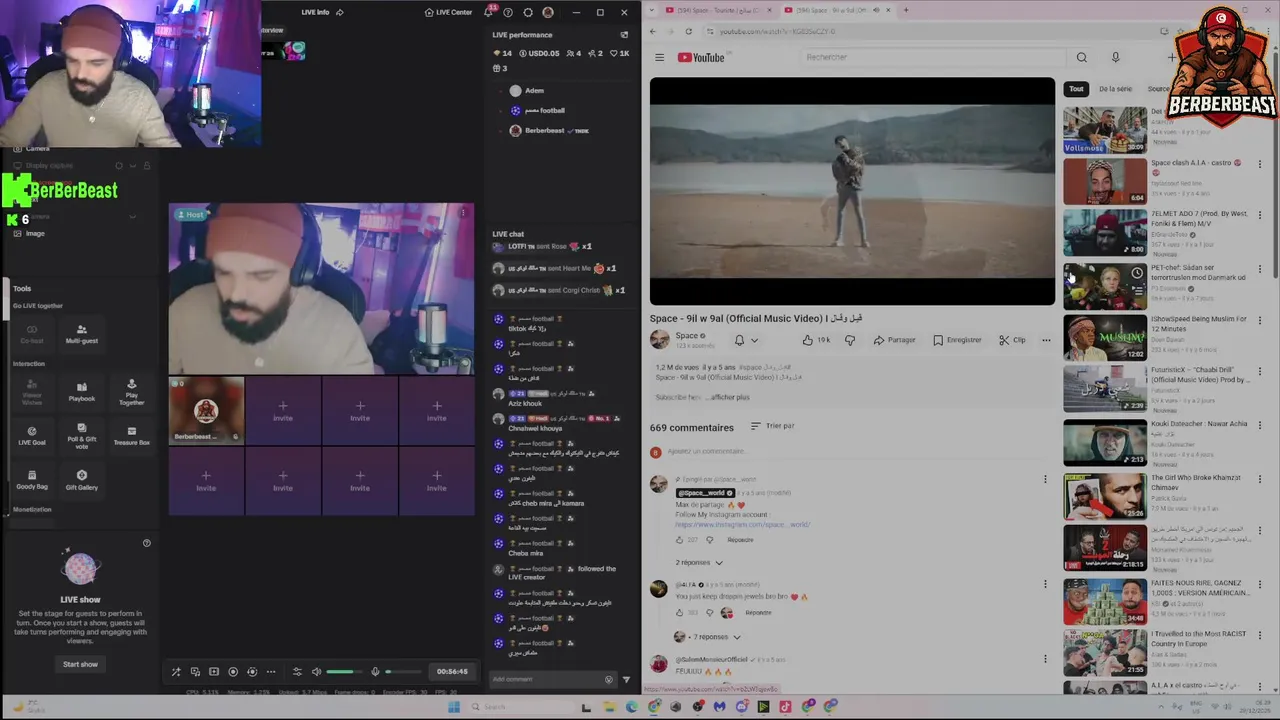The image size is (1280, 720).
Task: Open the more options ellipsis in live studio toolbar
Action: pyautogui.click(x=271, y=672)
